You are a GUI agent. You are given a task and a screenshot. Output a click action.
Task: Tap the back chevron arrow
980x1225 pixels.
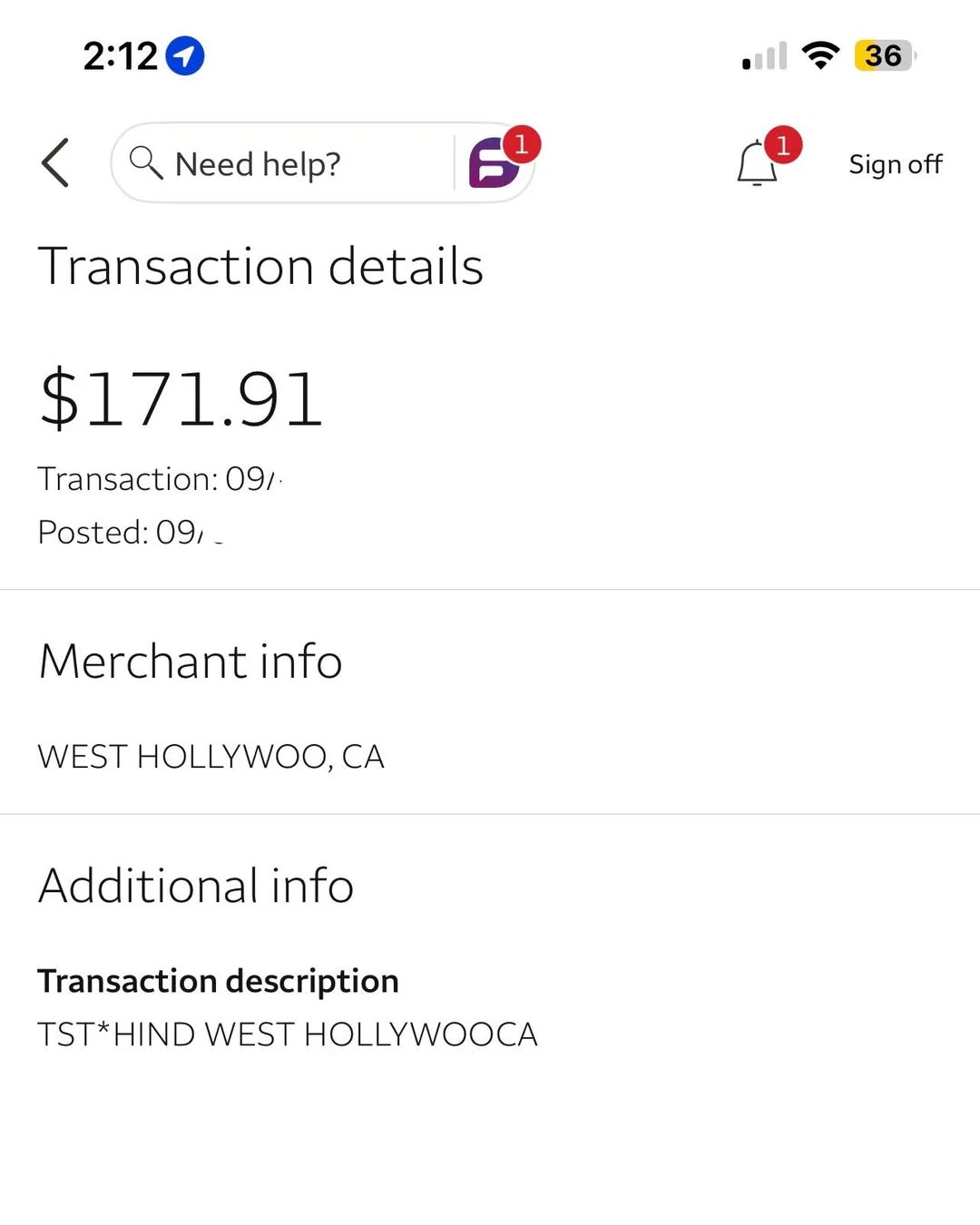click(55, 163)
